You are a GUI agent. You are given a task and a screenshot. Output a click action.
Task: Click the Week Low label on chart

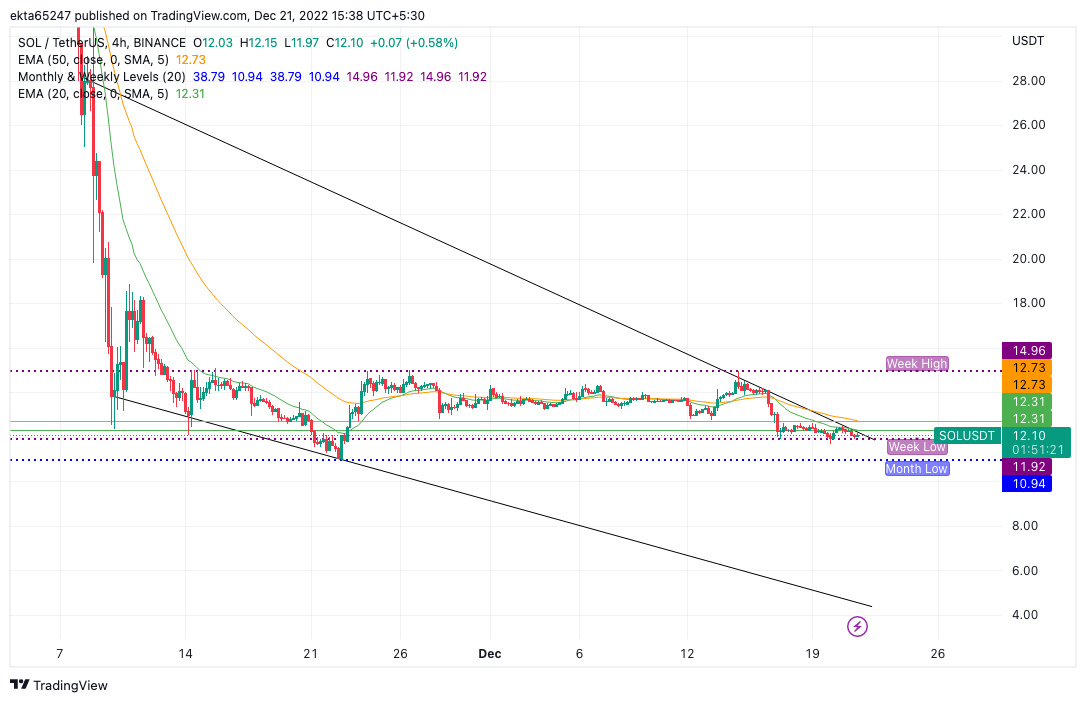[916, 447]
